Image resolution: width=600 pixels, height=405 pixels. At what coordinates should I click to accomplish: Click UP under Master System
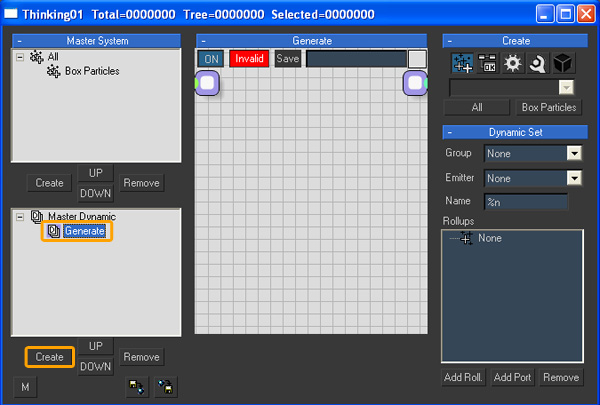[x=96, y=173]
